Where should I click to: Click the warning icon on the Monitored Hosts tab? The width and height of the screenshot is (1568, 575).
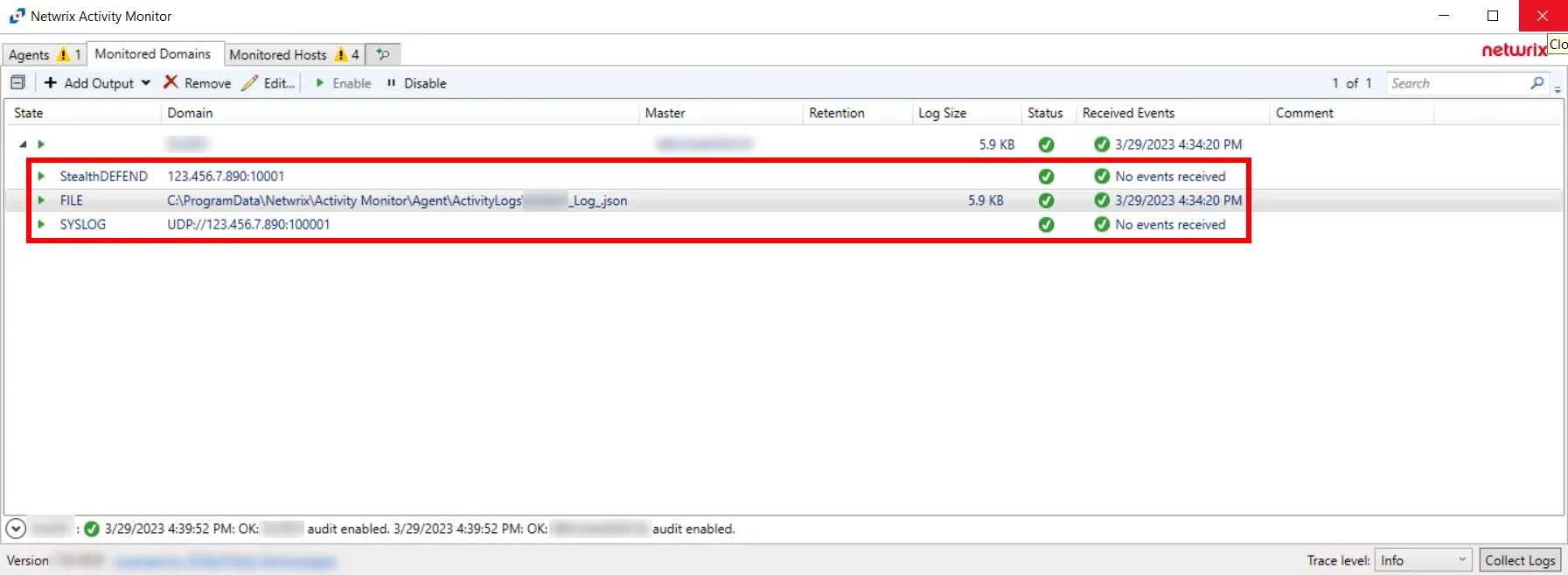point(341,54)
